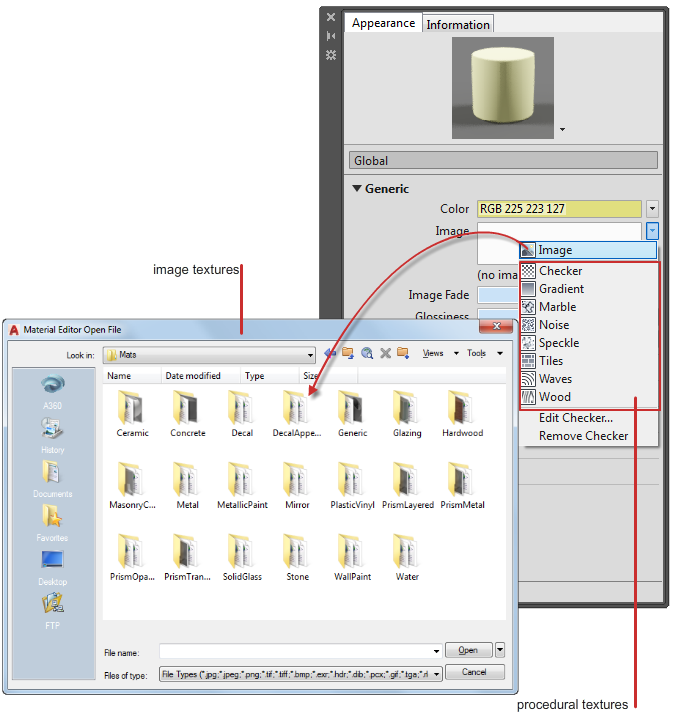The width and height of the screenshot is (679, 717).
Task: Choose Edit Checker... menu item
Action: [x=576, y=418]
